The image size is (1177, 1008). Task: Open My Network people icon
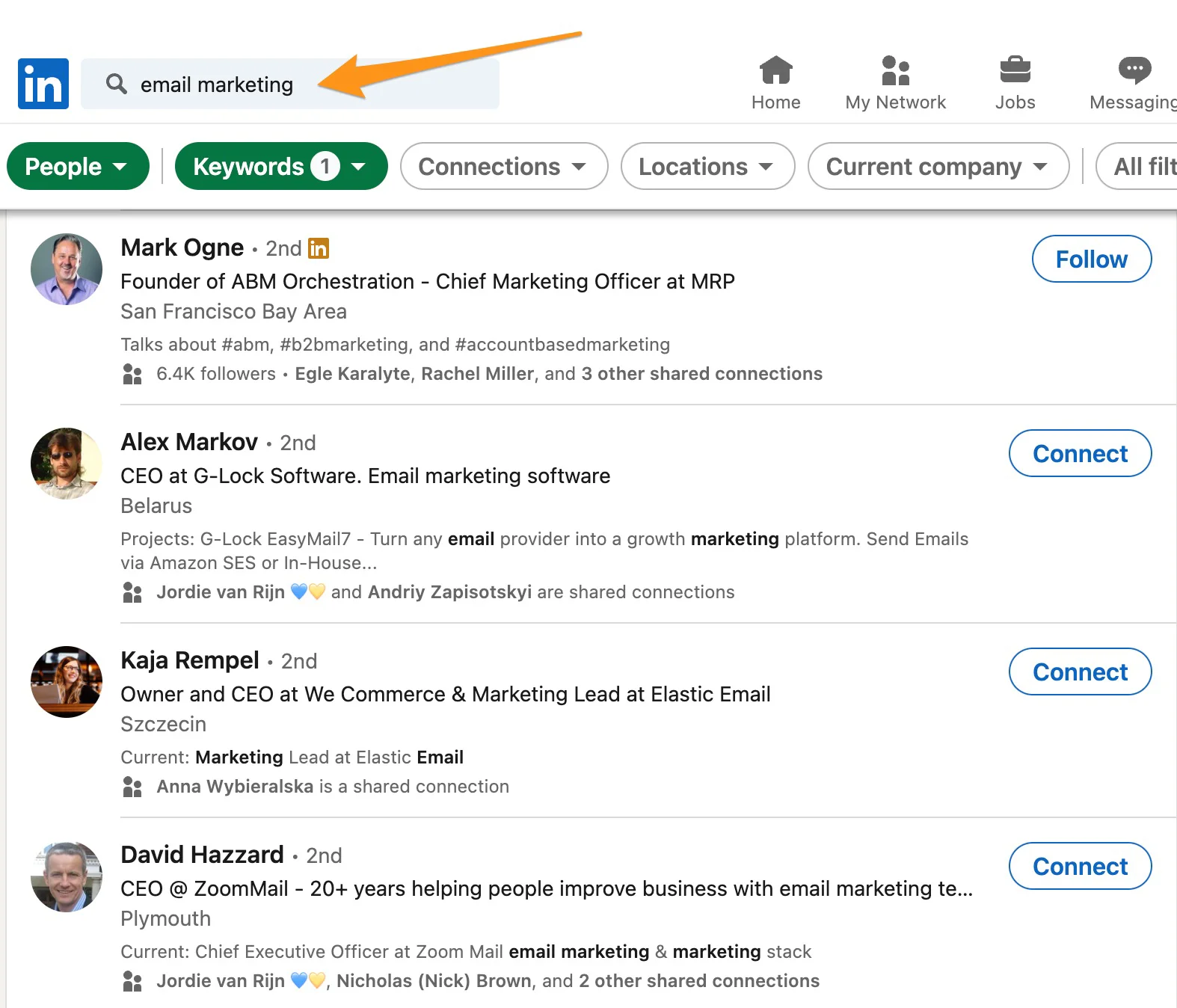895,71
